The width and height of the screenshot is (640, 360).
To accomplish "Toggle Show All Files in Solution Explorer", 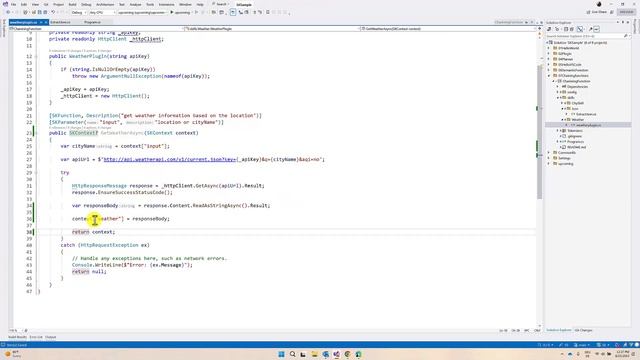I will 572,29.
